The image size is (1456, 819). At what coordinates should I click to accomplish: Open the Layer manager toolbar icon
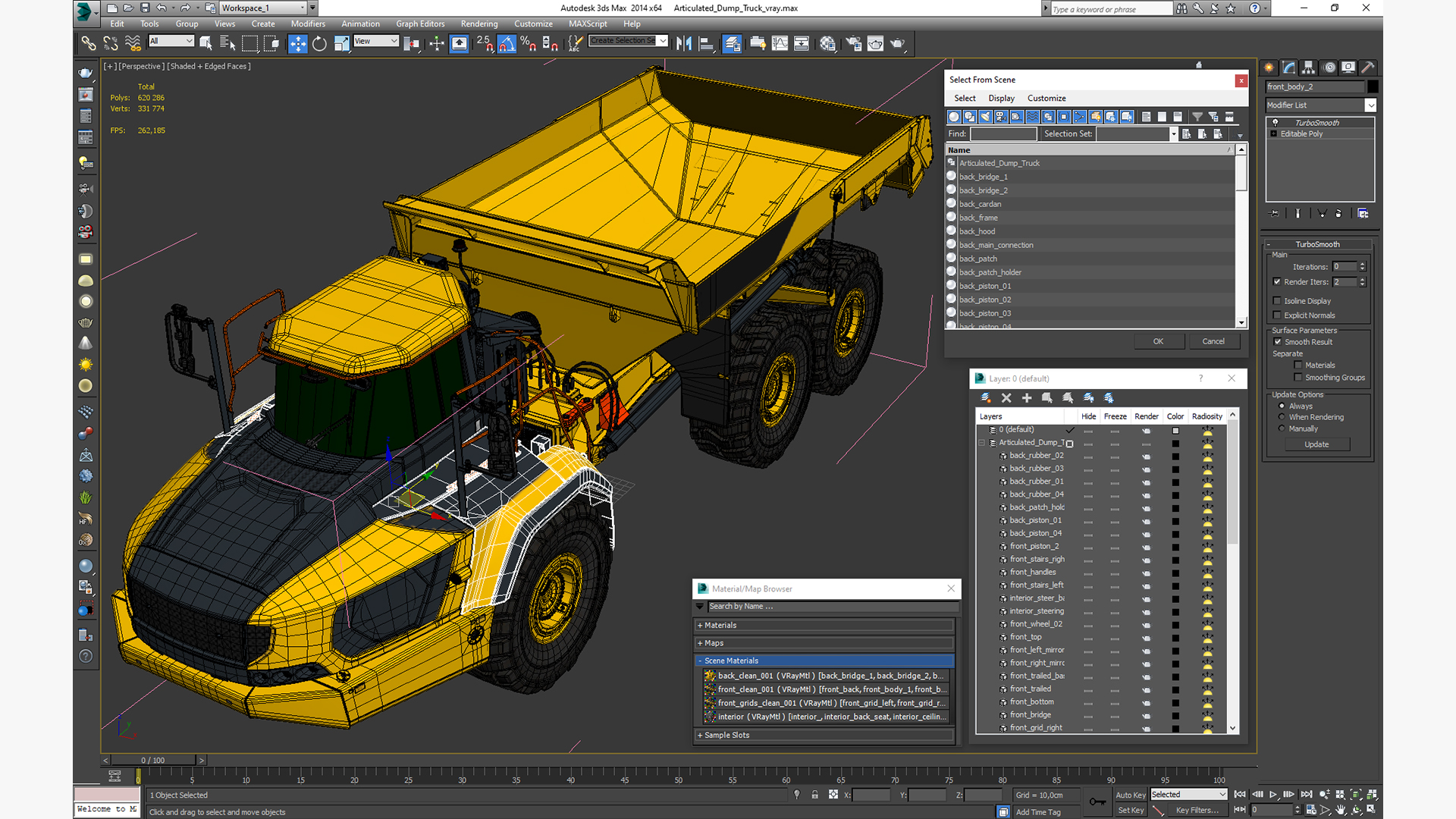click(x=732, y=43)
